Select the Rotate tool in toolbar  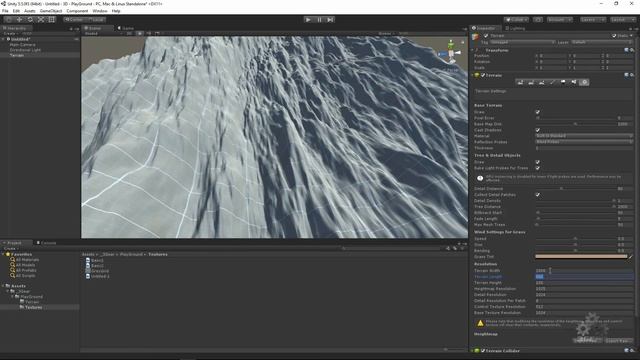click(x=30, y=20)
